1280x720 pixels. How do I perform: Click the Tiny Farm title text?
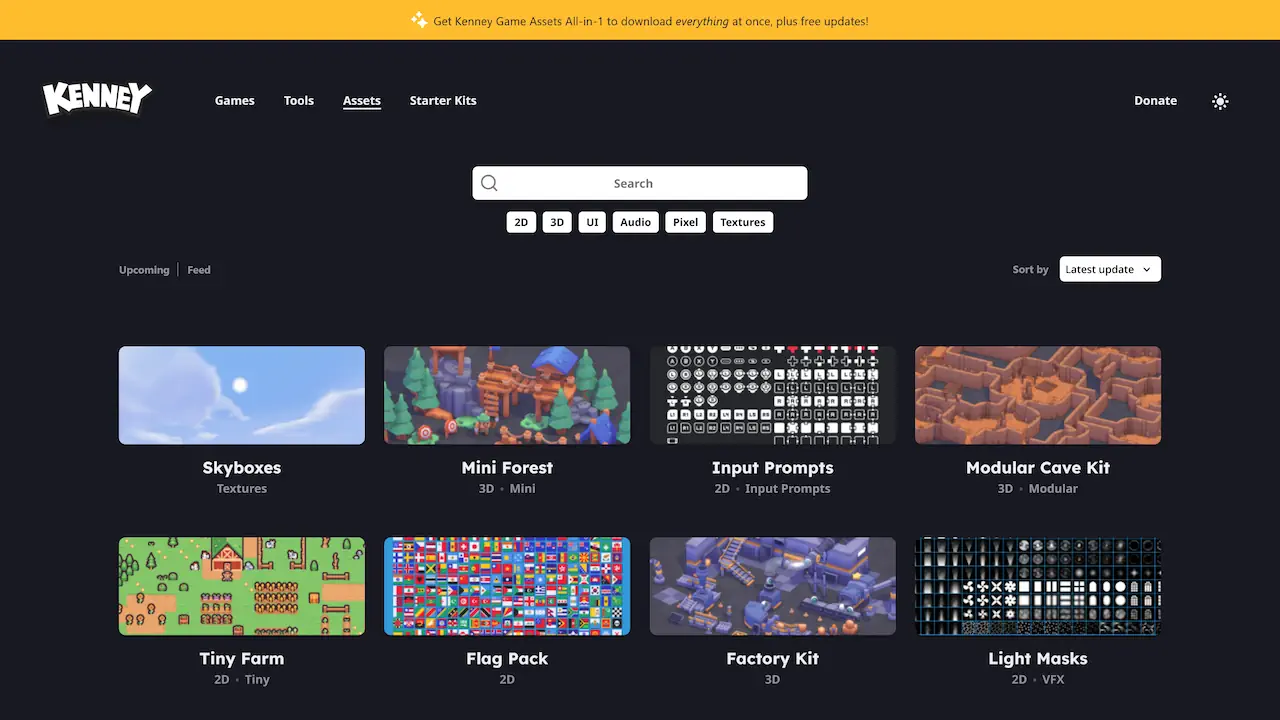[x=242, y=658]
